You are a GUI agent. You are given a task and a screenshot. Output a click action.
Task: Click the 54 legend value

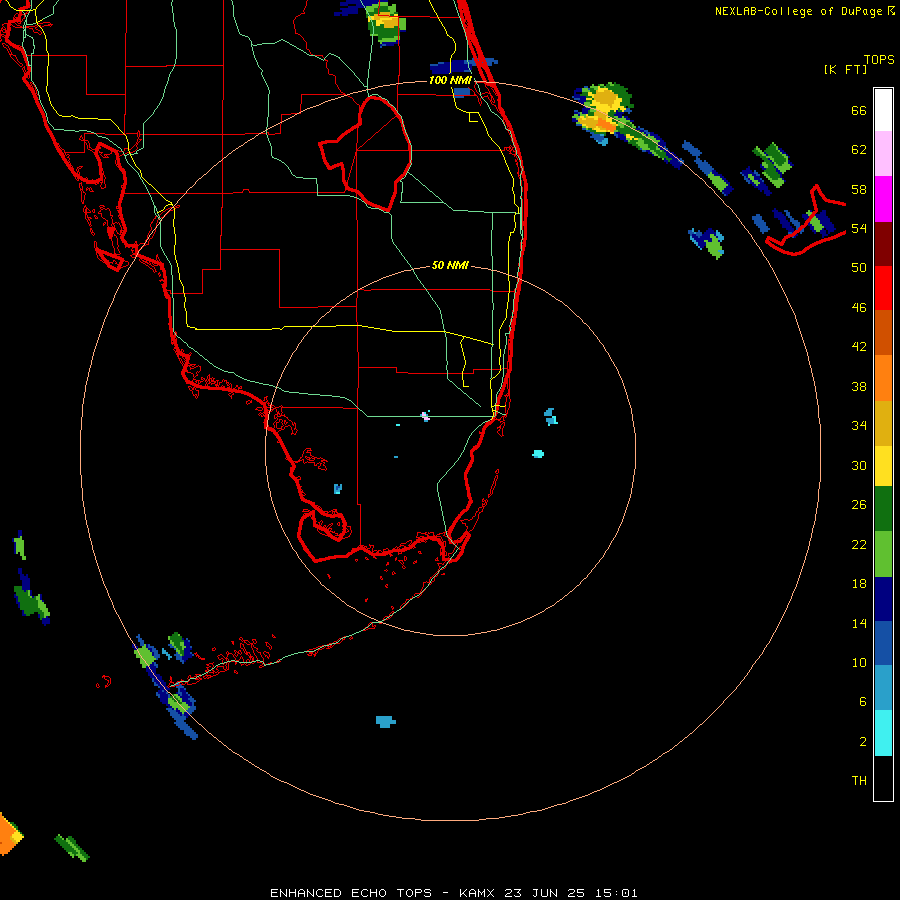tap(859, 228)
